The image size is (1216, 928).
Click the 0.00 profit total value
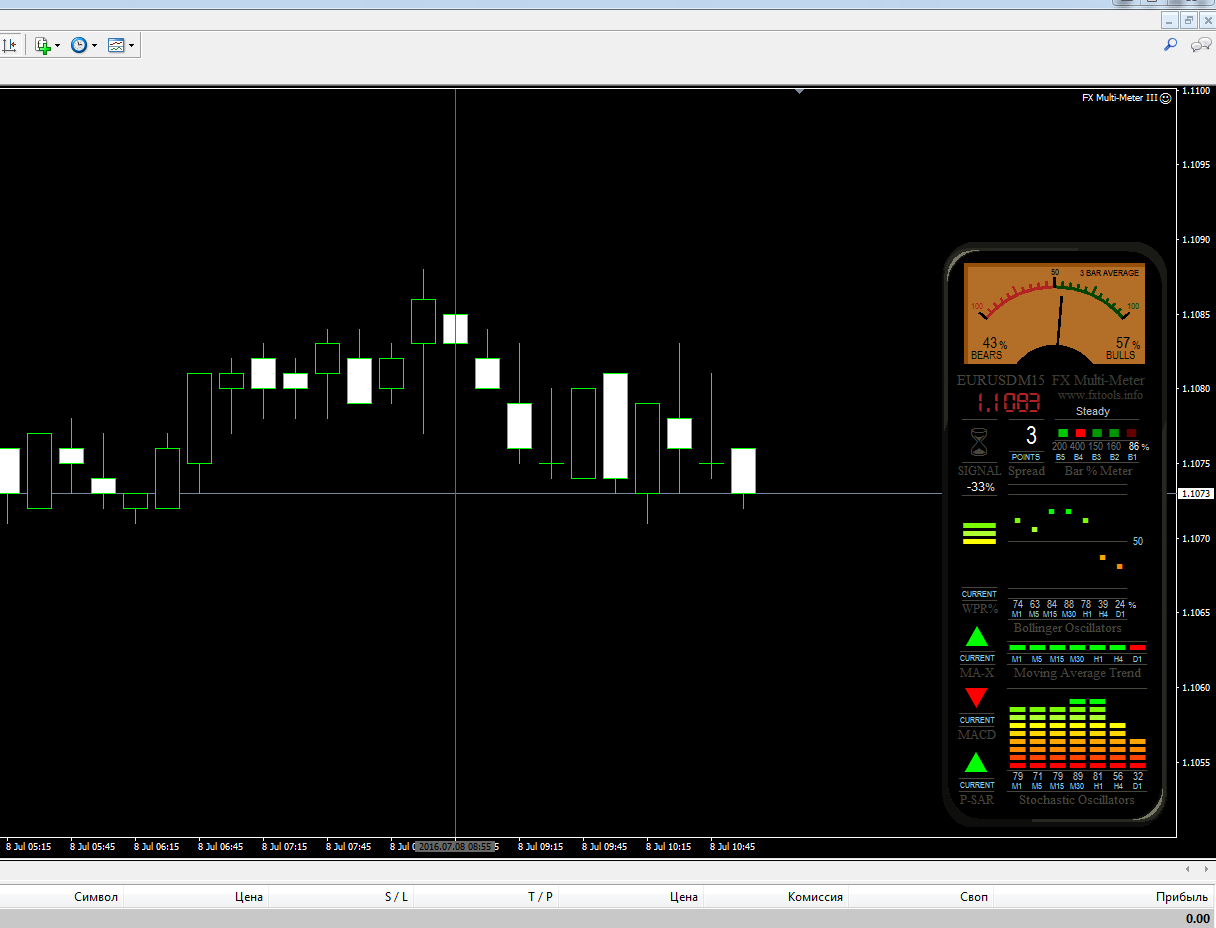click(x=1197, y=918)
